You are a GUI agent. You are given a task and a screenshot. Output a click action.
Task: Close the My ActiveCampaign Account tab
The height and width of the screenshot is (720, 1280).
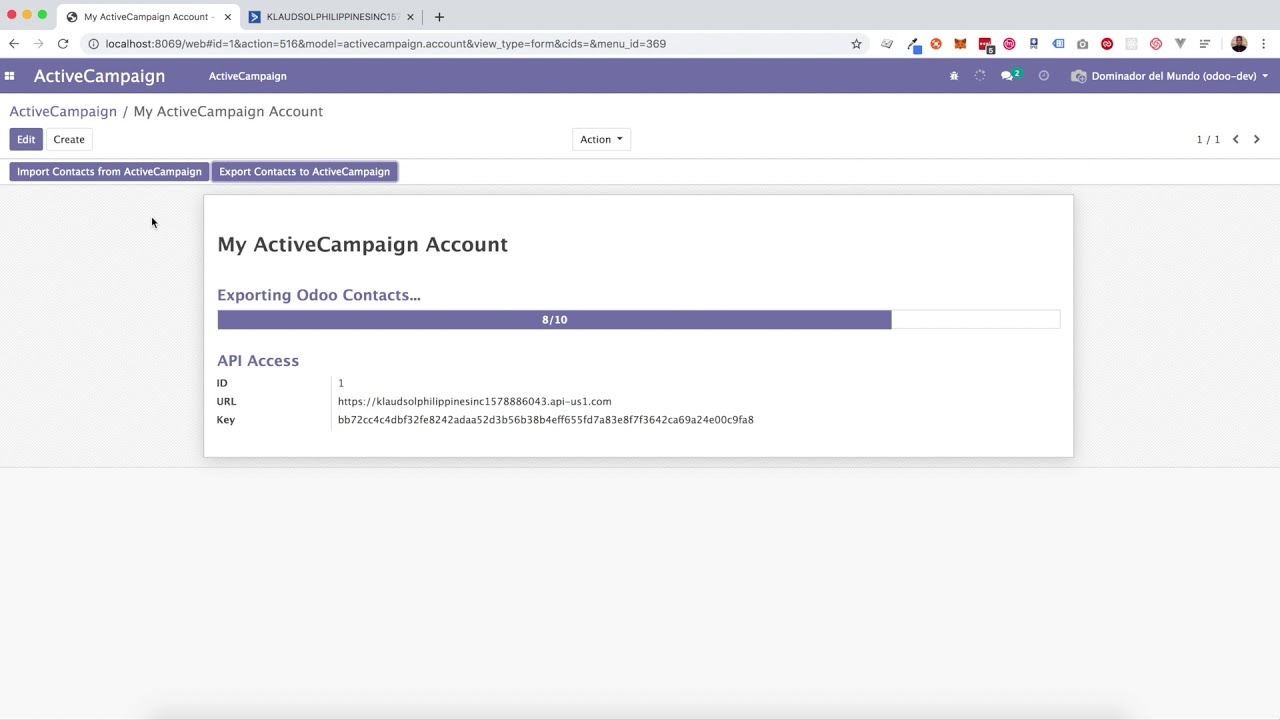(x=228, y=17)
